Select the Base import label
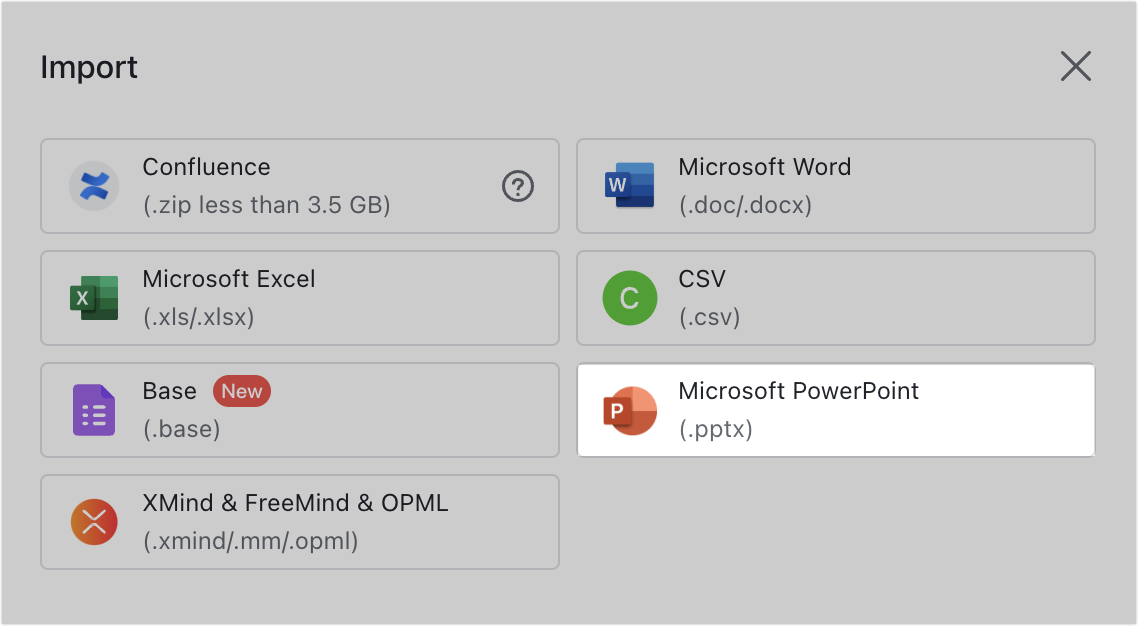 169,391
